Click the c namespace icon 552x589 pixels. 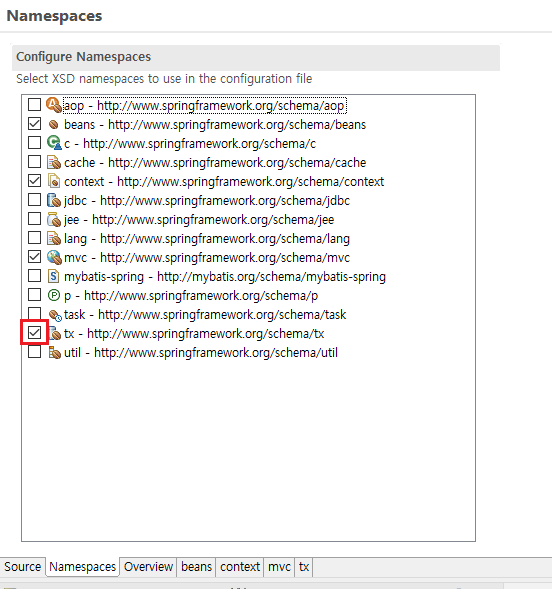click(x=54, y=143)
